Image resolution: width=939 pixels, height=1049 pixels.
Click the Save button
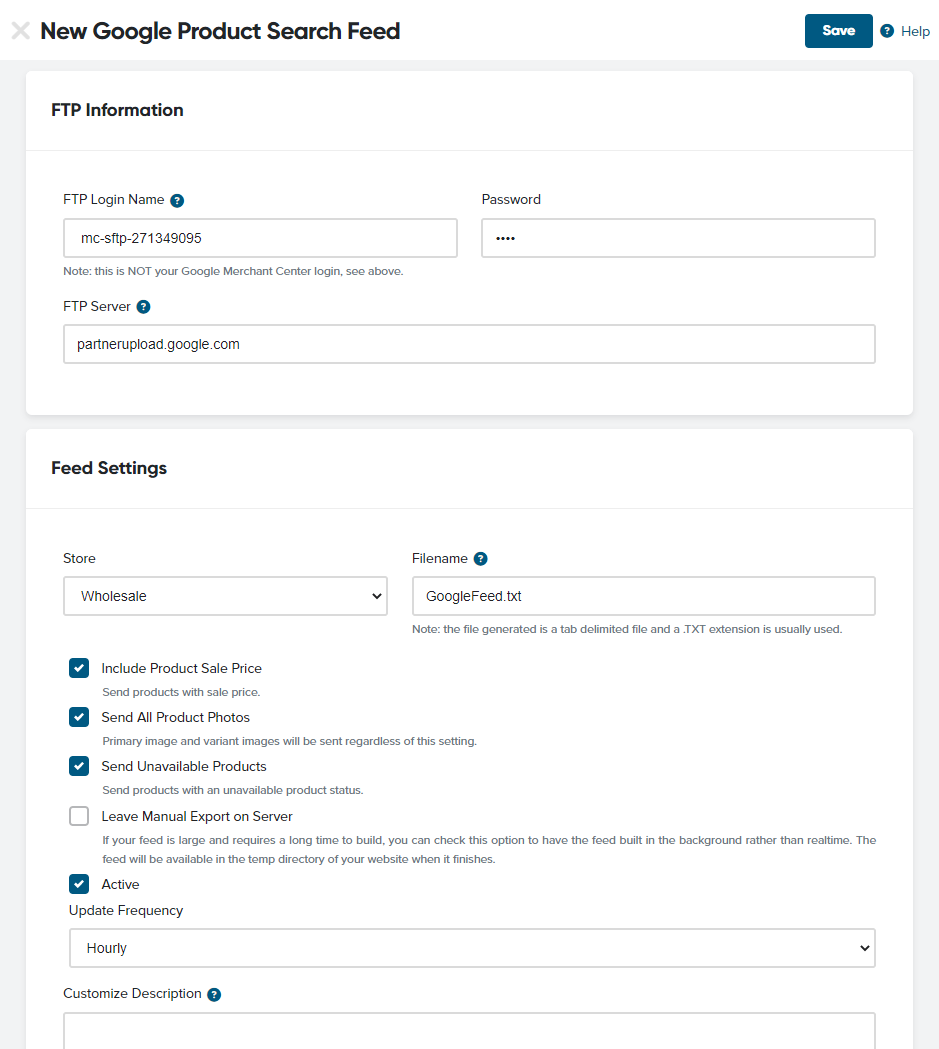pos(838,31)
